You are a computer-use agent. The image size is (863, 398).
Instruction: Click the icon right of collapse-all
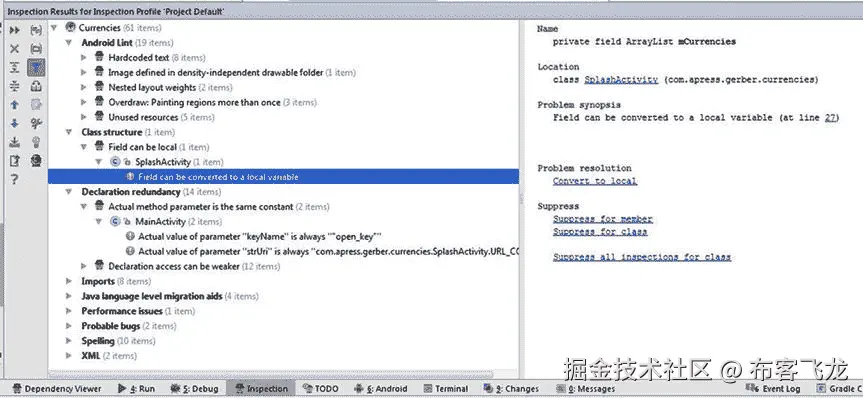tap(36, 86)
